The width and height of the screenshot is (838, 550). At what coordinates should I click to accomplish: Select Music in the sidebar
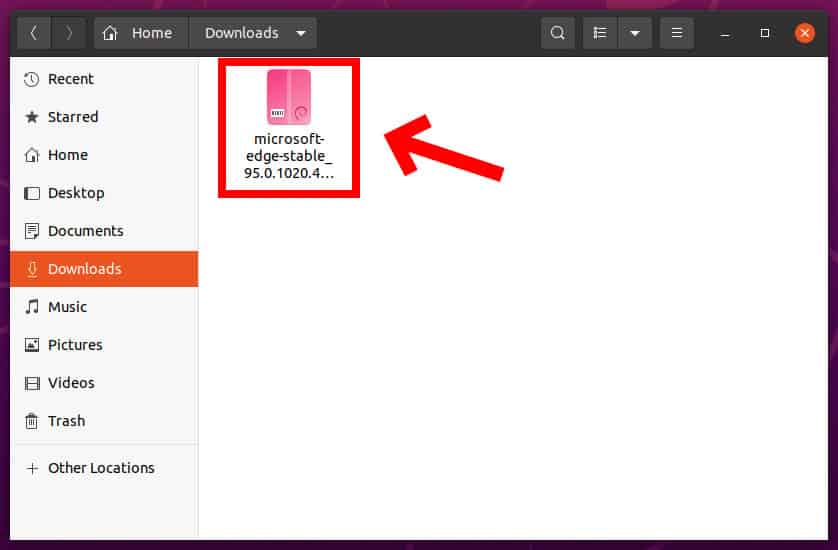[104, 307]
